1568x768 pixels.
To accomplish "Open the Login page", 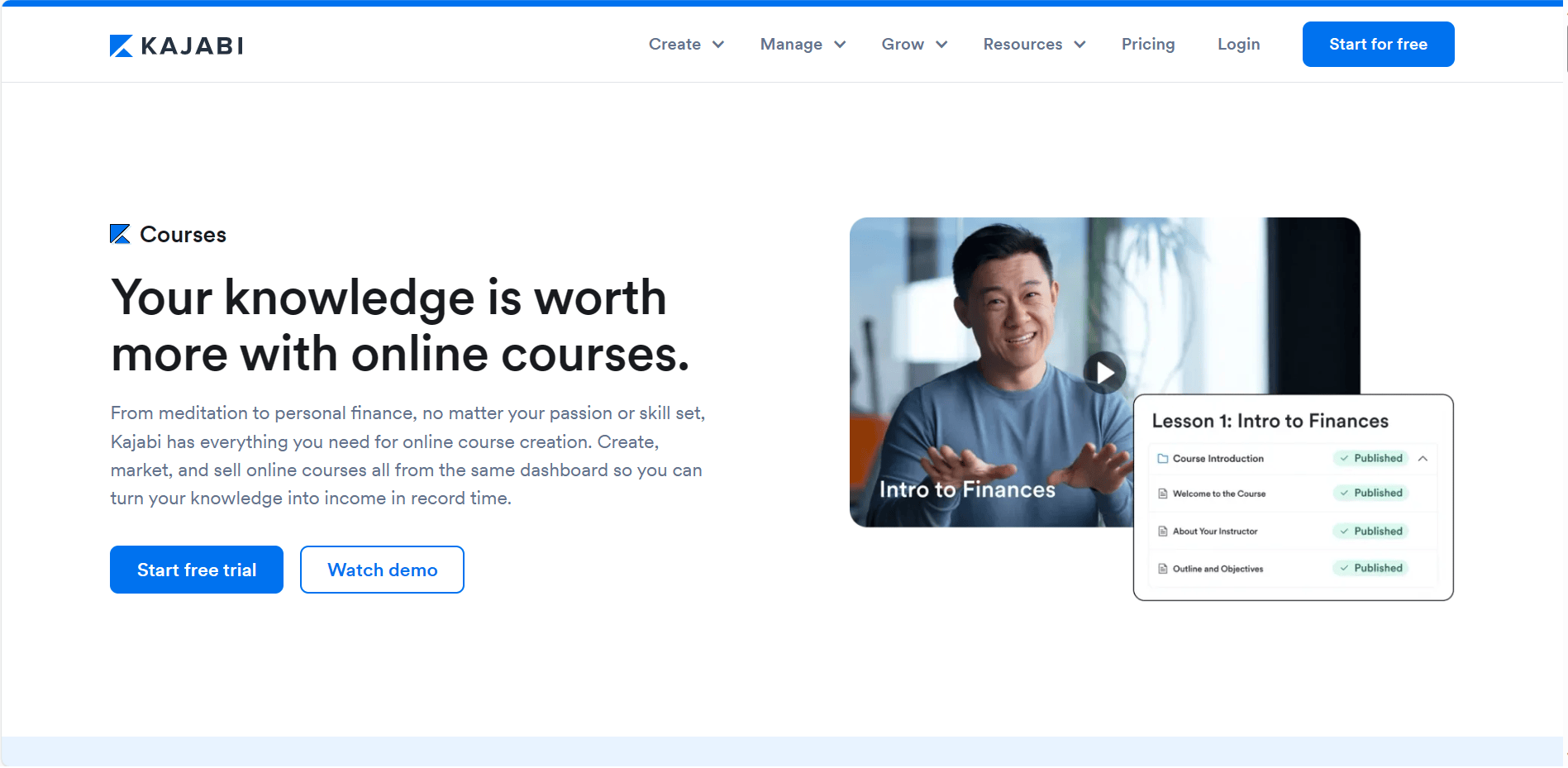I will 1238,44.
